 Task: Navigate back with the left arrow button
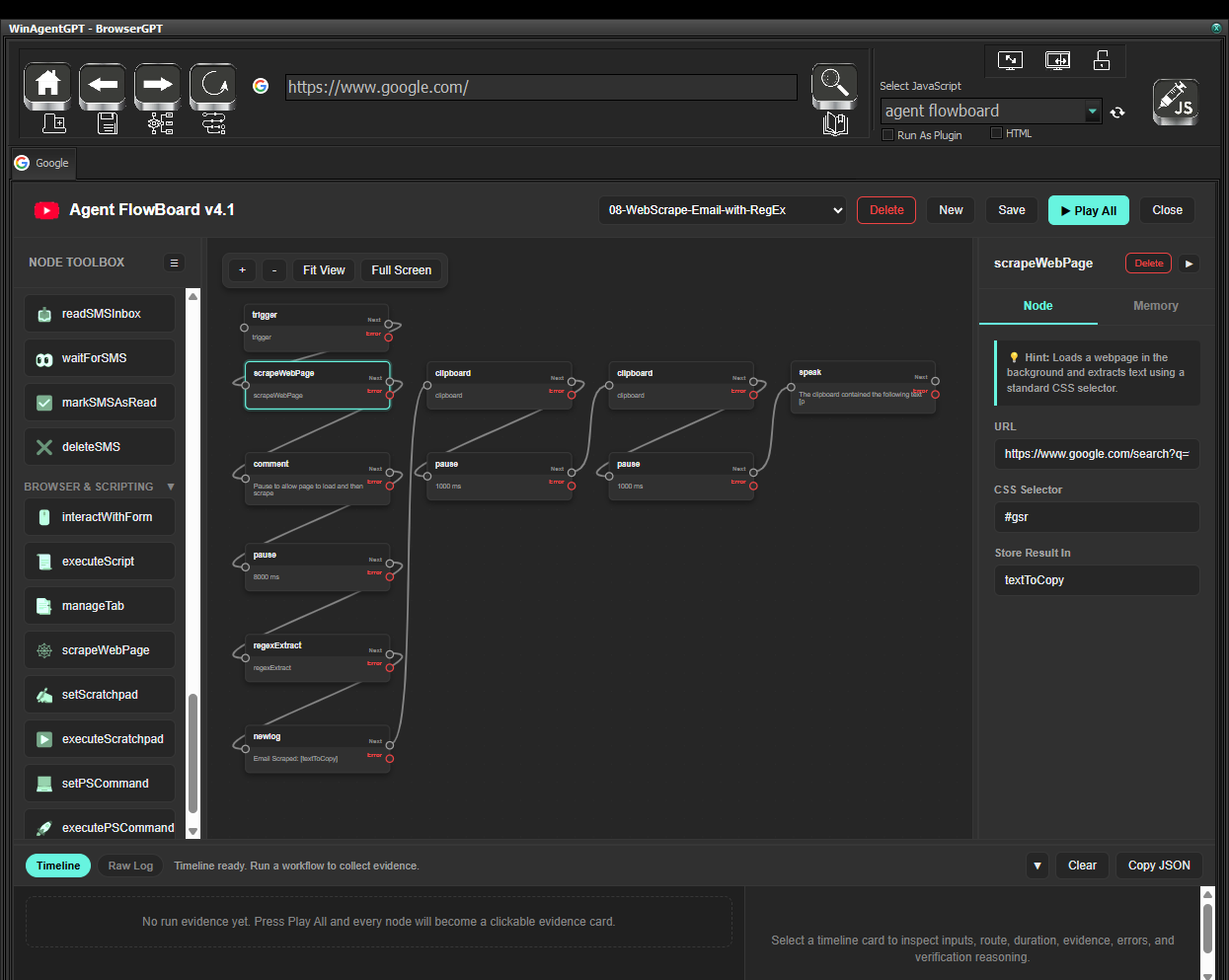pos(103,85)
